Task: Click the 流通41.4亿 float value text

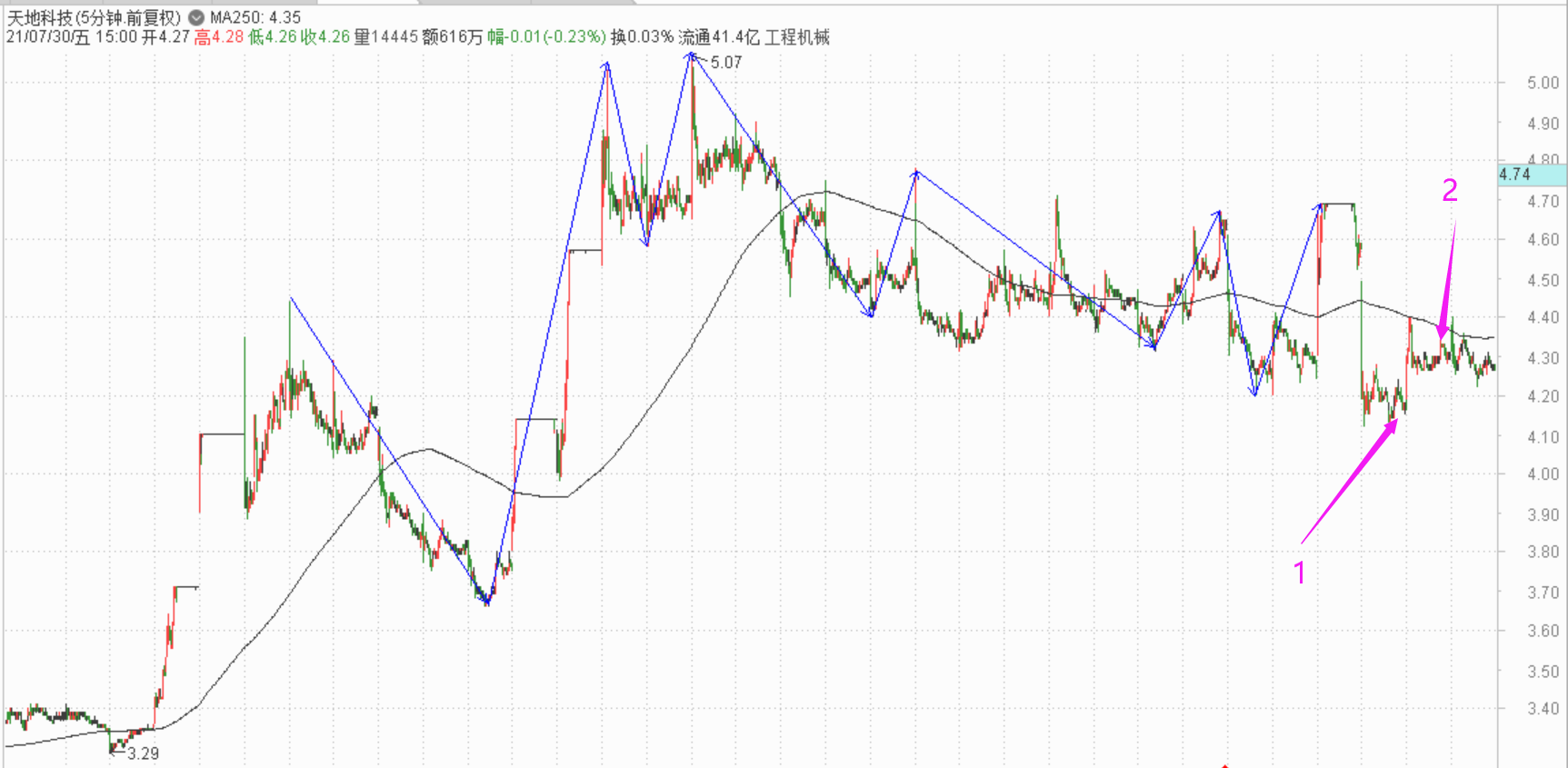Action: [718, 37]
